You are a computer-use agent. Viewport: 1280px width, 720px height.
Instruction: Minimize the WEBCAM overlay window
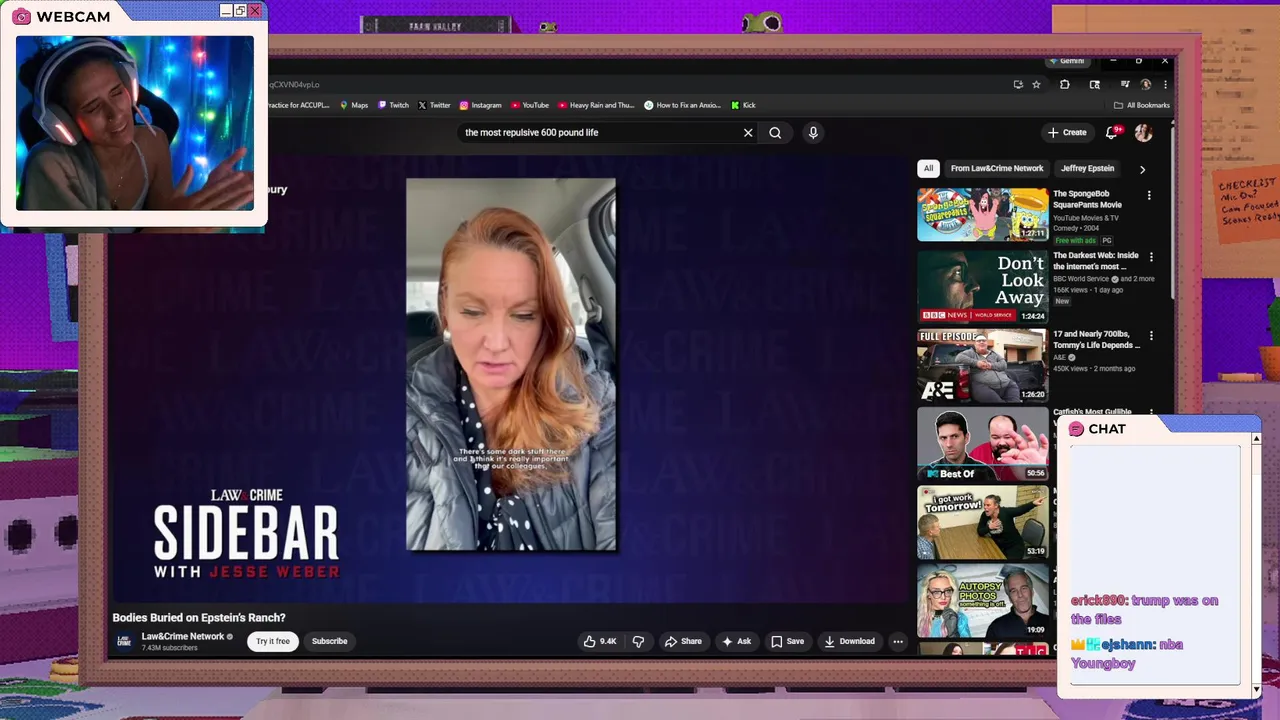coord(226,11)
